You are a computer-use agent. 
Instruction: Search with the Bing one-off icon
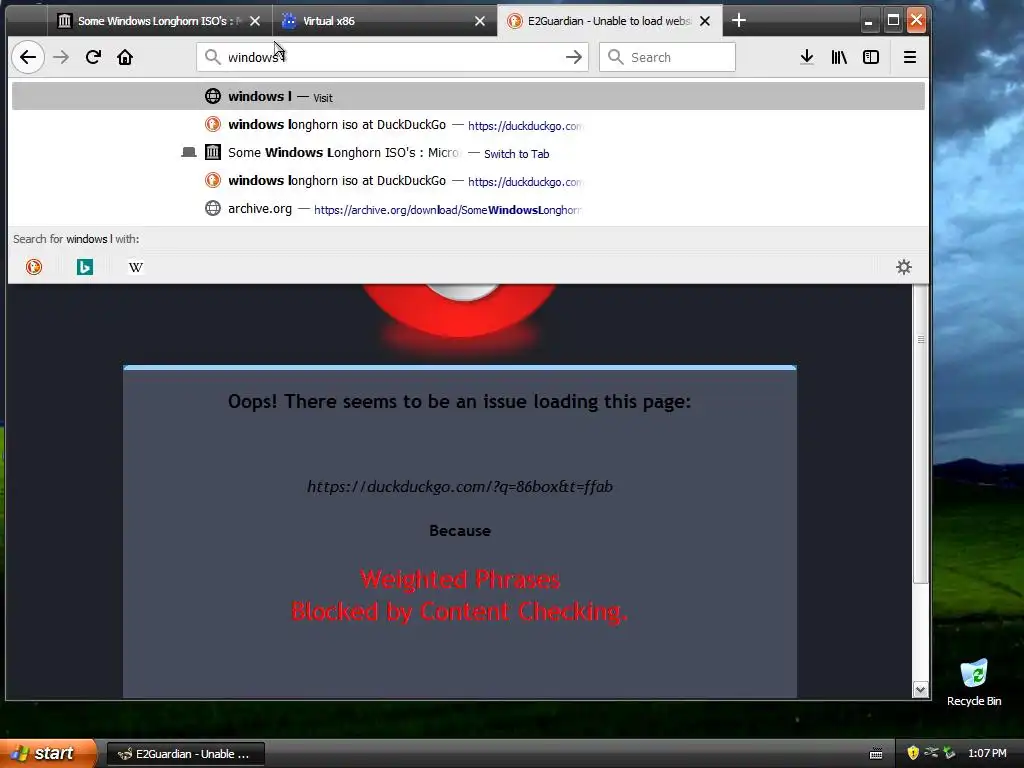click(85, 267)
